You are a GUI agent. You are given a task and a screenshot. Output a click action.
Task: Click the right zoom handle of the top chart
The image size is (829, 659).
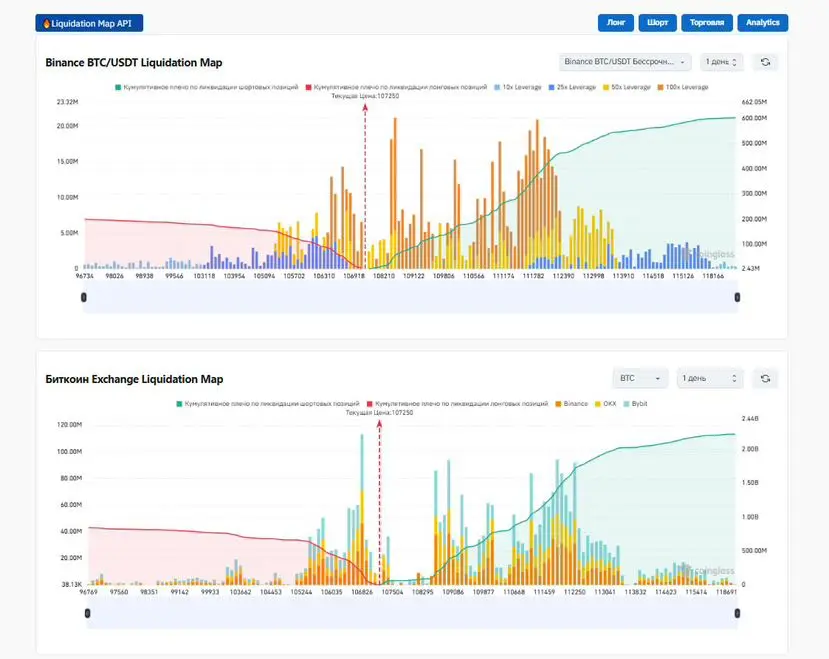tap(737, 298)
